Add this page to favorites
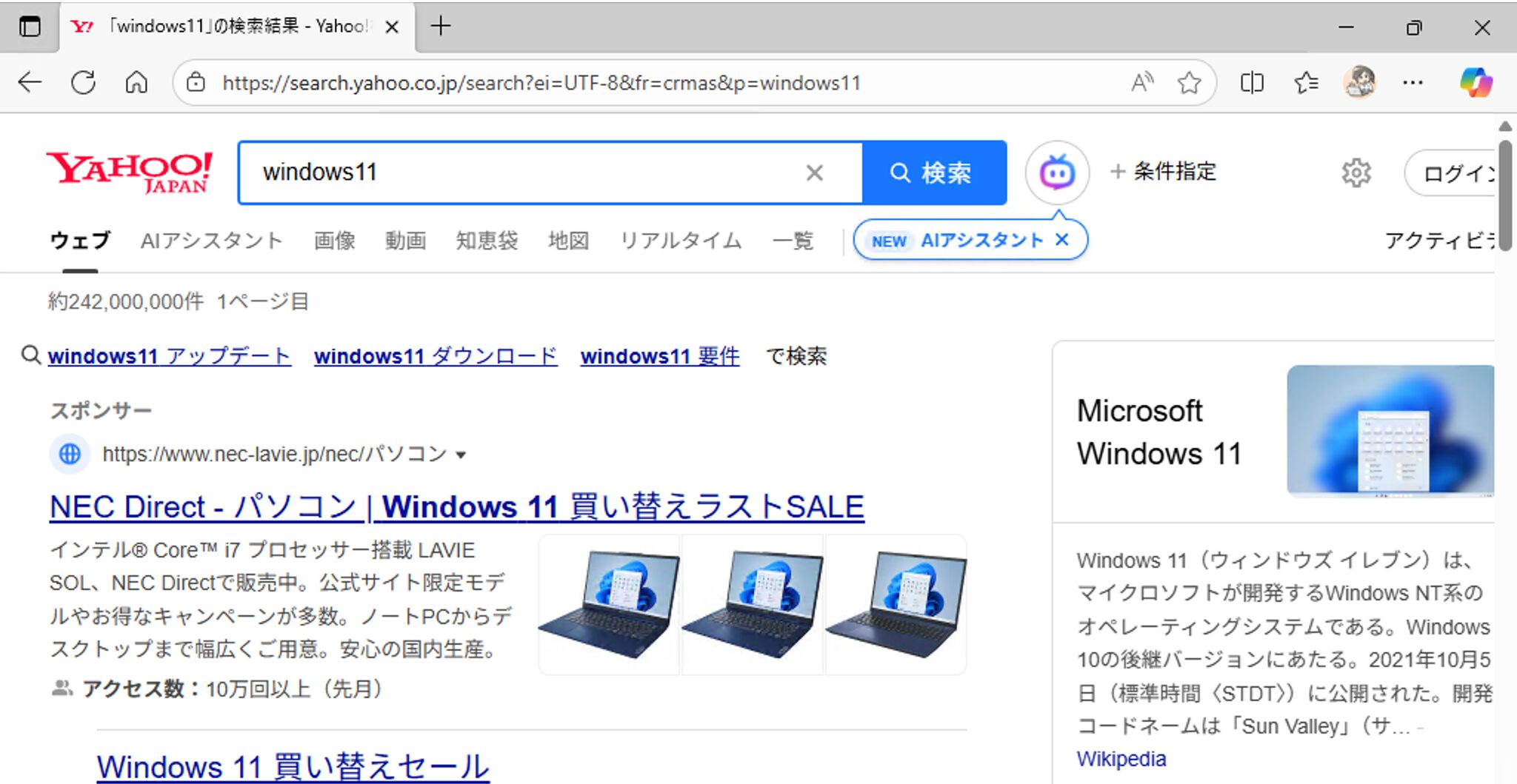The width and height of the screenshot is (1517, 784). pos(1189,82)
